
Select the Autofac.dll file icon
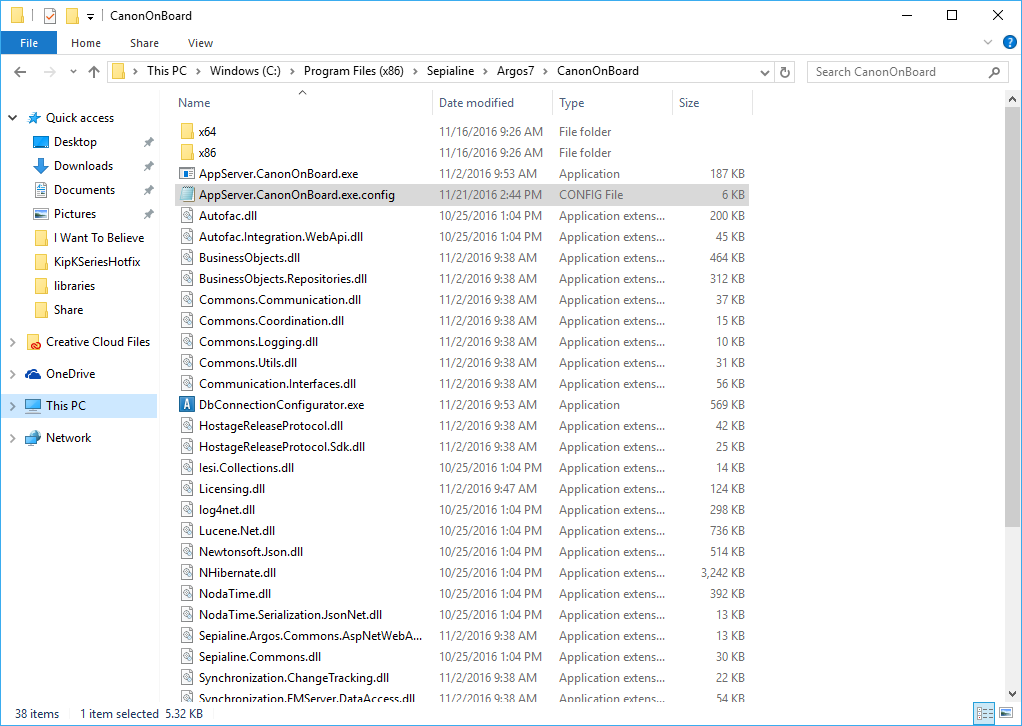tap(187, 216)
